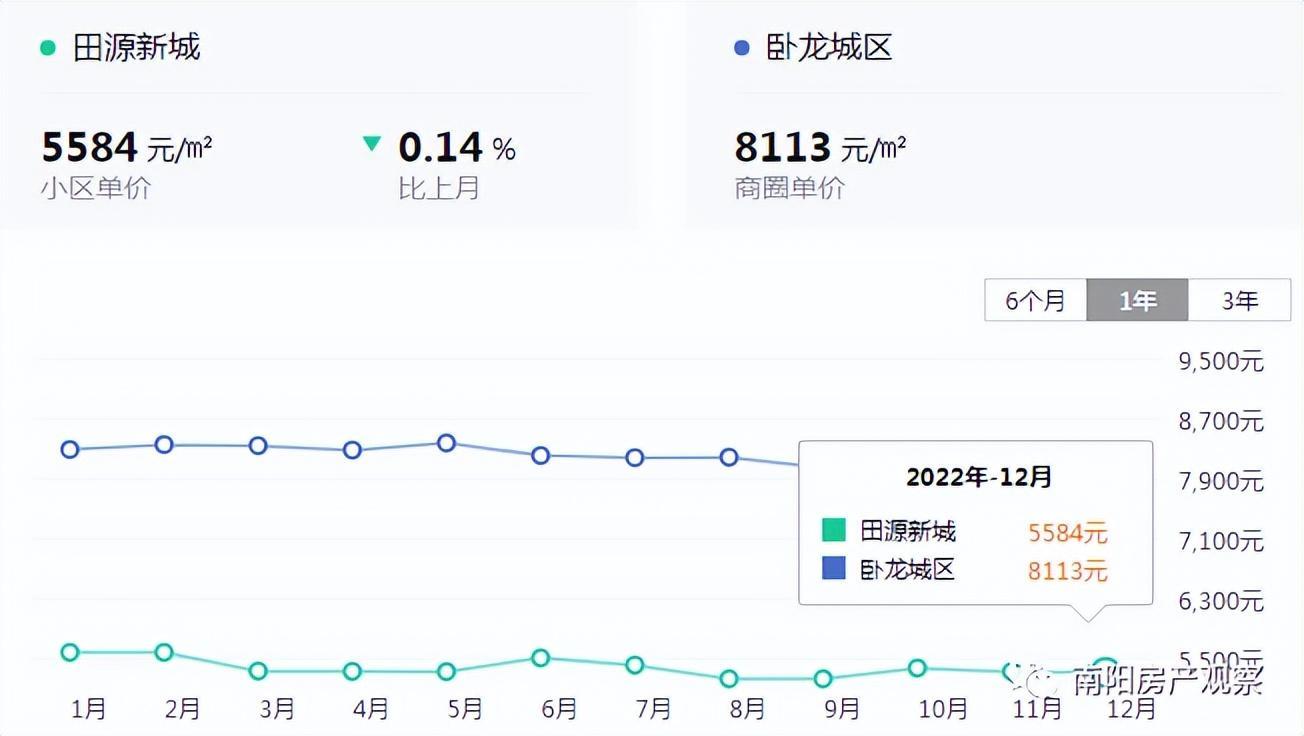The height and width of the screenshot is (736, 1304).
Task: Select 田源新城 data point for 2月
Action: [164, 652]
